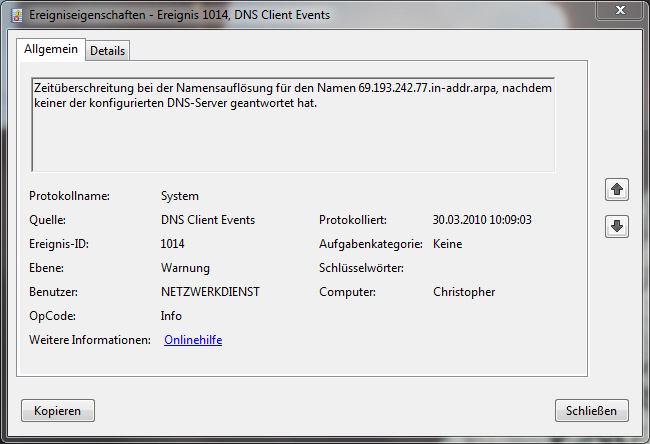
Task: Select the Allgemein tab
Action: tap(51, 49)
